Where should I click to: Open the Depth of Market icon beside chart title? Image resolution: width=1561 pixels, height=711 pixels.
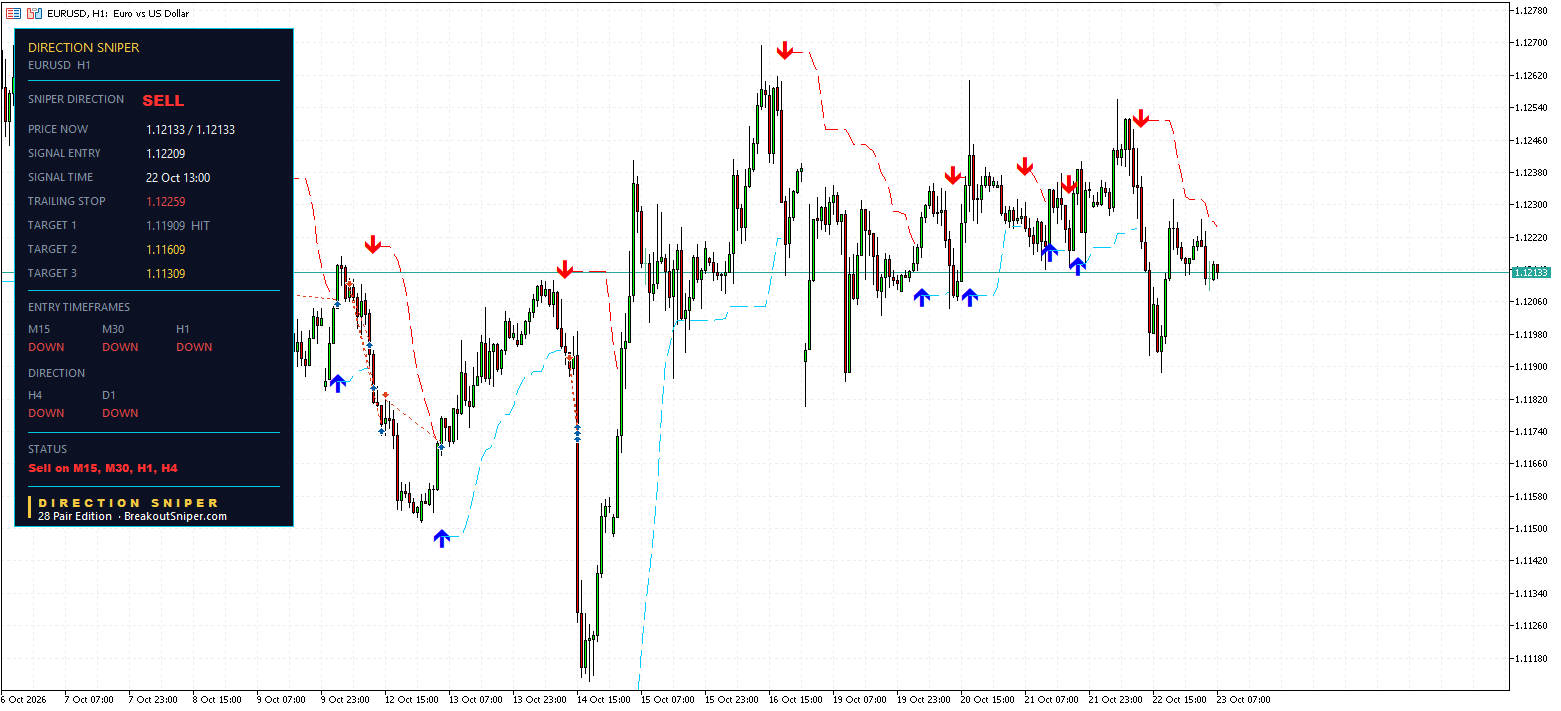[13, 14]
